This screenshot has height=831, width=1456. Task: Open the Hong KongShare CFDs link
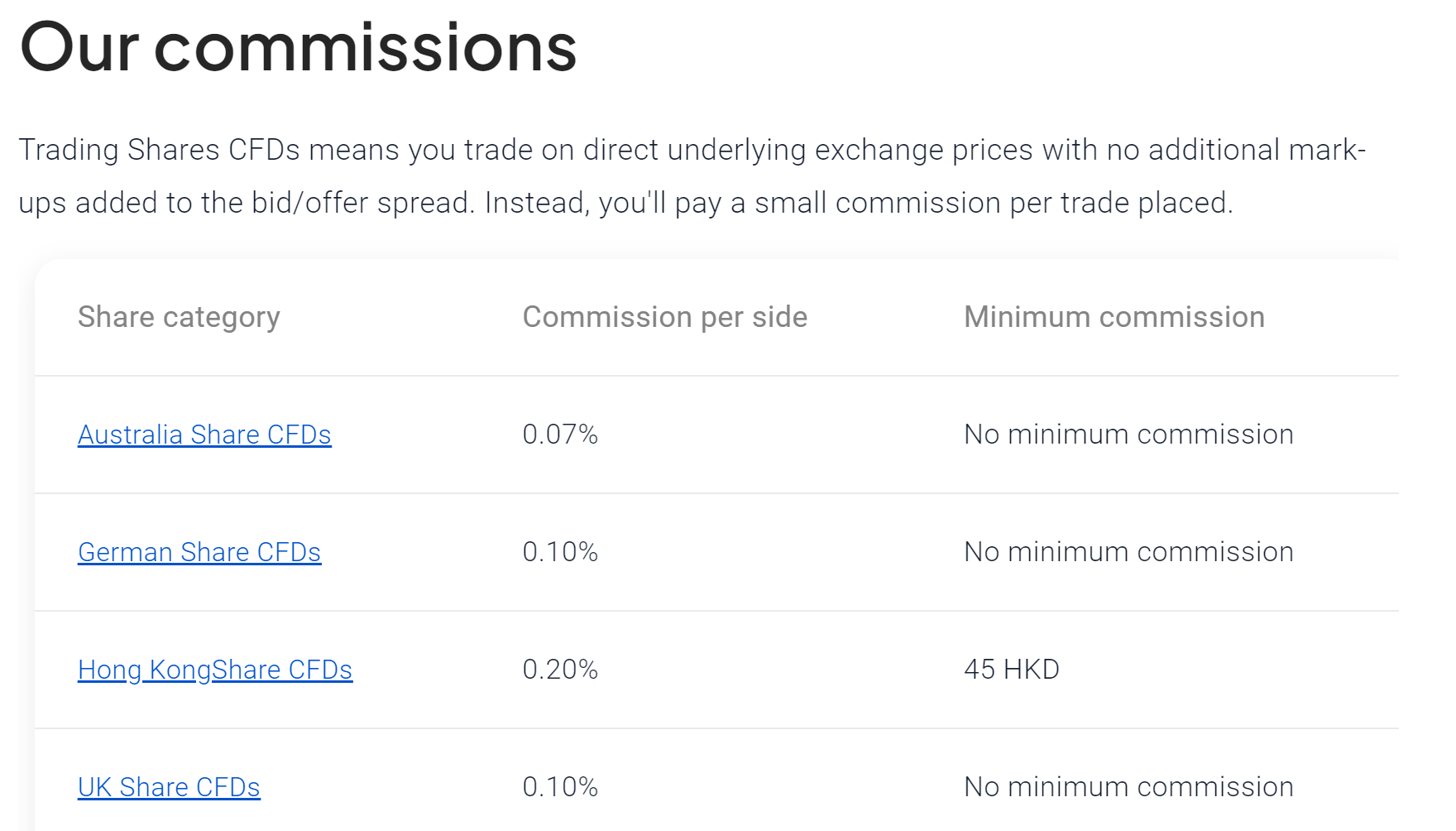click(x=215, y=670)
